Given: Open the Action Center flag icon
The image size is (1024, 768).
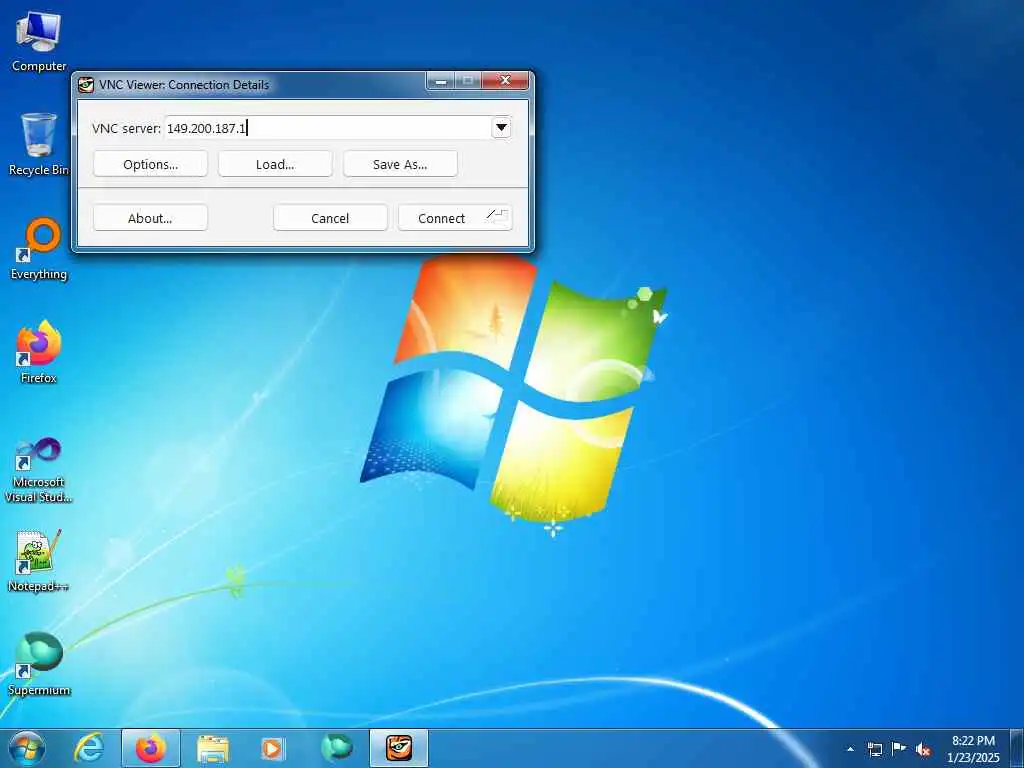Looking at the screenshot, I should point(899,749).
